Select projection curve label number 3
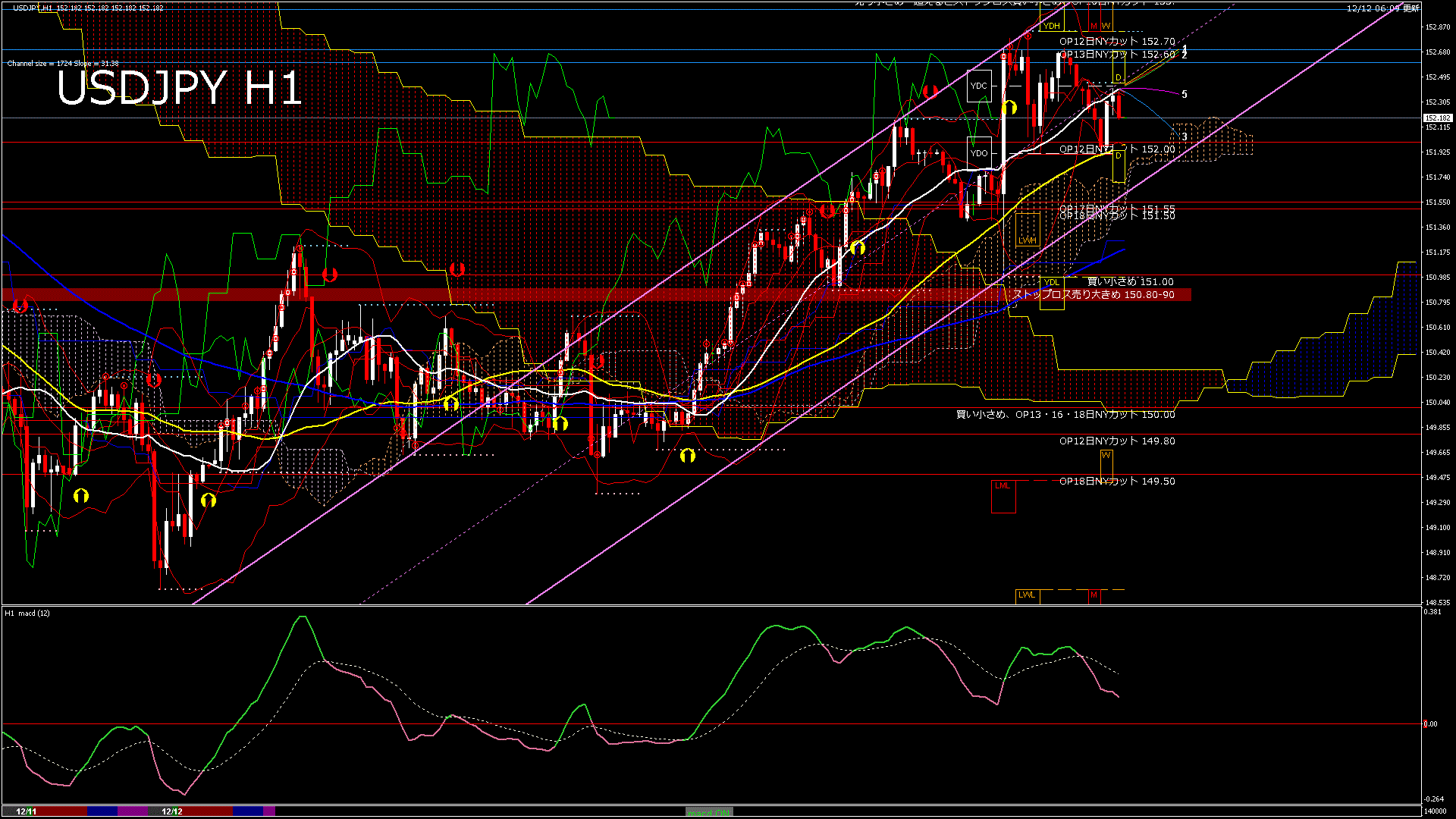Screen dimensions: 1456x819 [1185, 137]
